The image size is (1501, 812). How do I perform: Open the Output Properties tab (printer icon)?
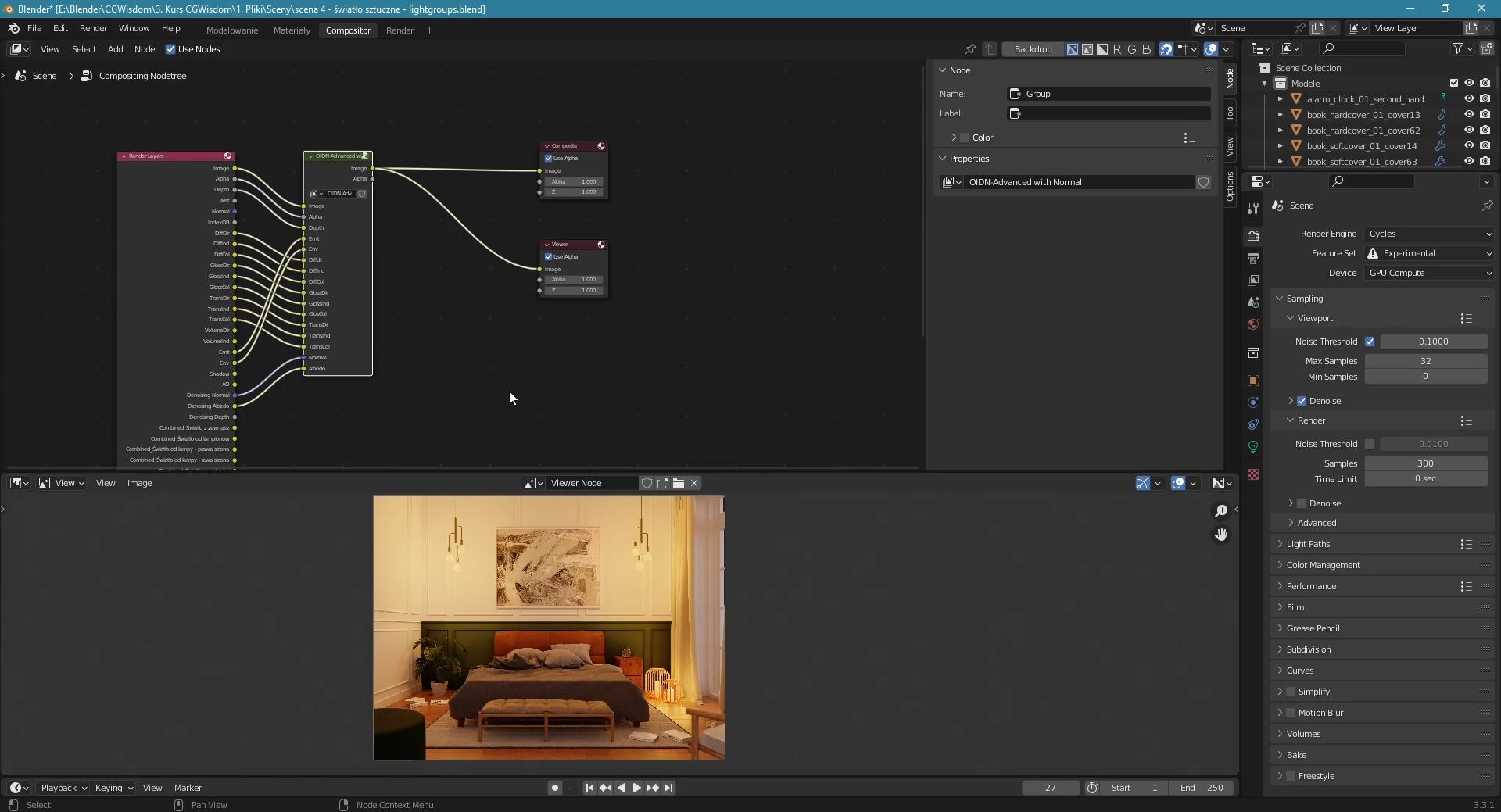tap(1254, 258)
